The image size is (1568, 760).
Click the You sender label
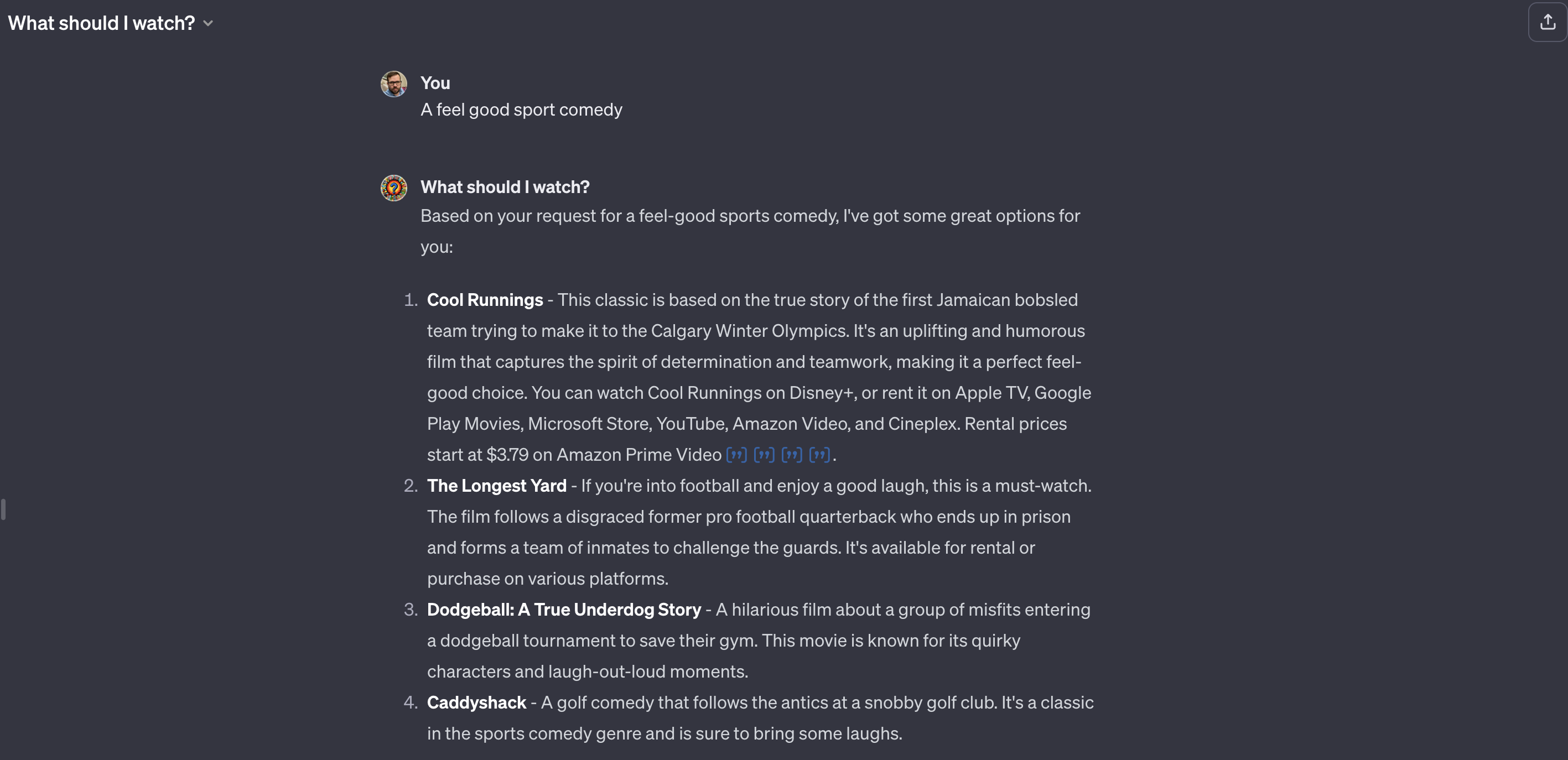[435, 83]
